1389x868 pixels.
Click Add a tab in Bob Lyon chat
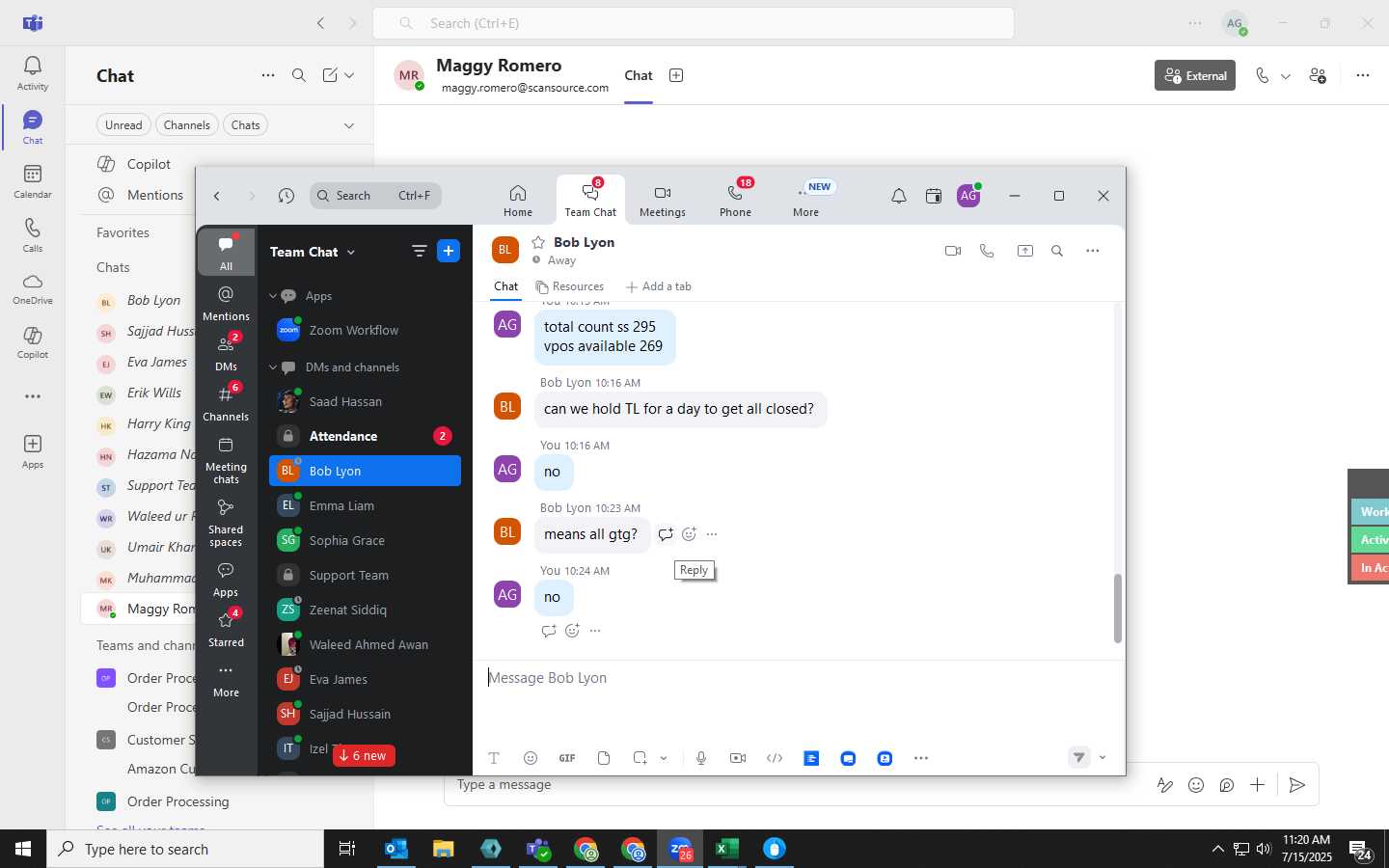[x=659, y=286]
